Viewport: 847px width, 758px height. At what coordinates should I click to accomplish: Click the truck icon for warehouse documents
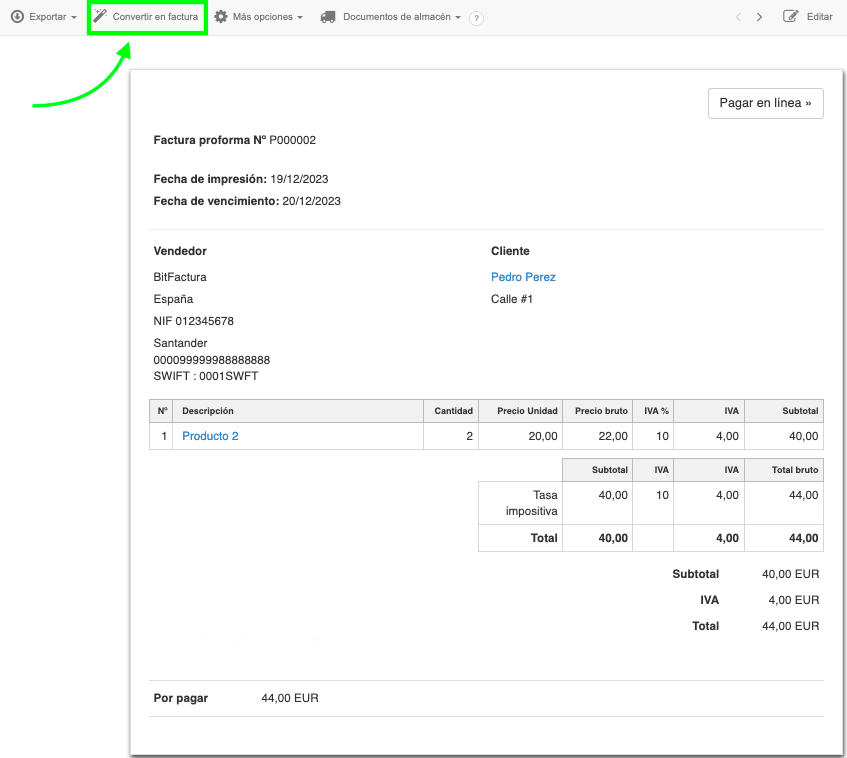coord(328,17)
